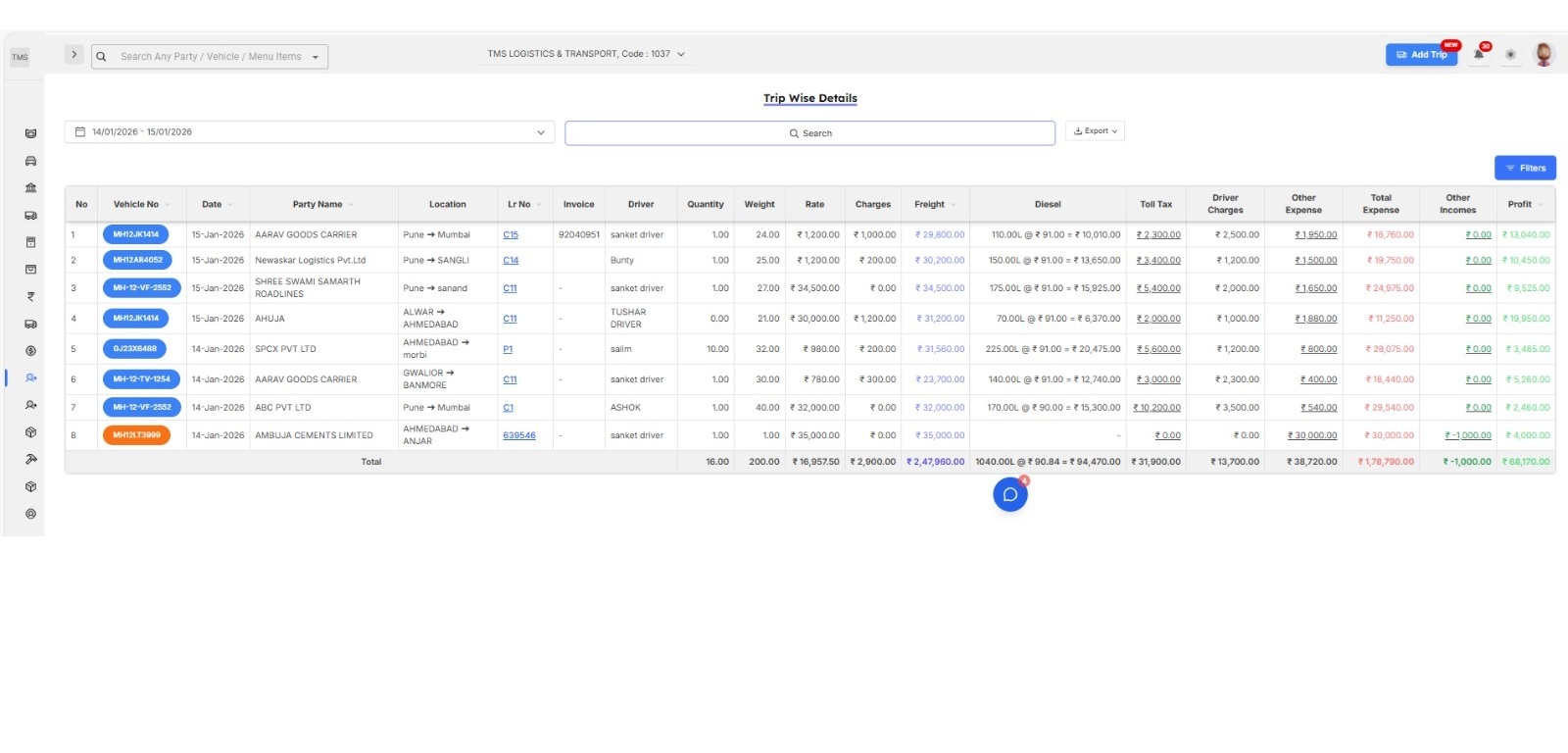Click the table Search input field

tap(809, 133)
